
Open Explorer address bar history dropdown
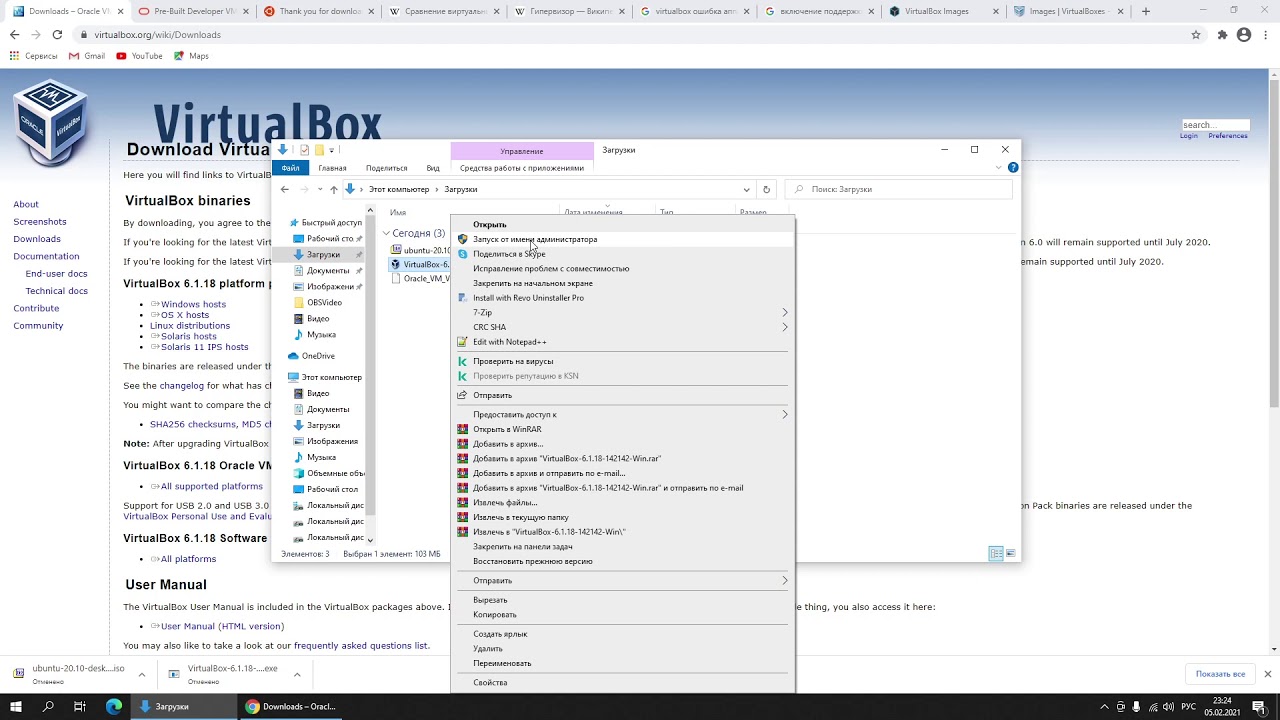[746, 189]
